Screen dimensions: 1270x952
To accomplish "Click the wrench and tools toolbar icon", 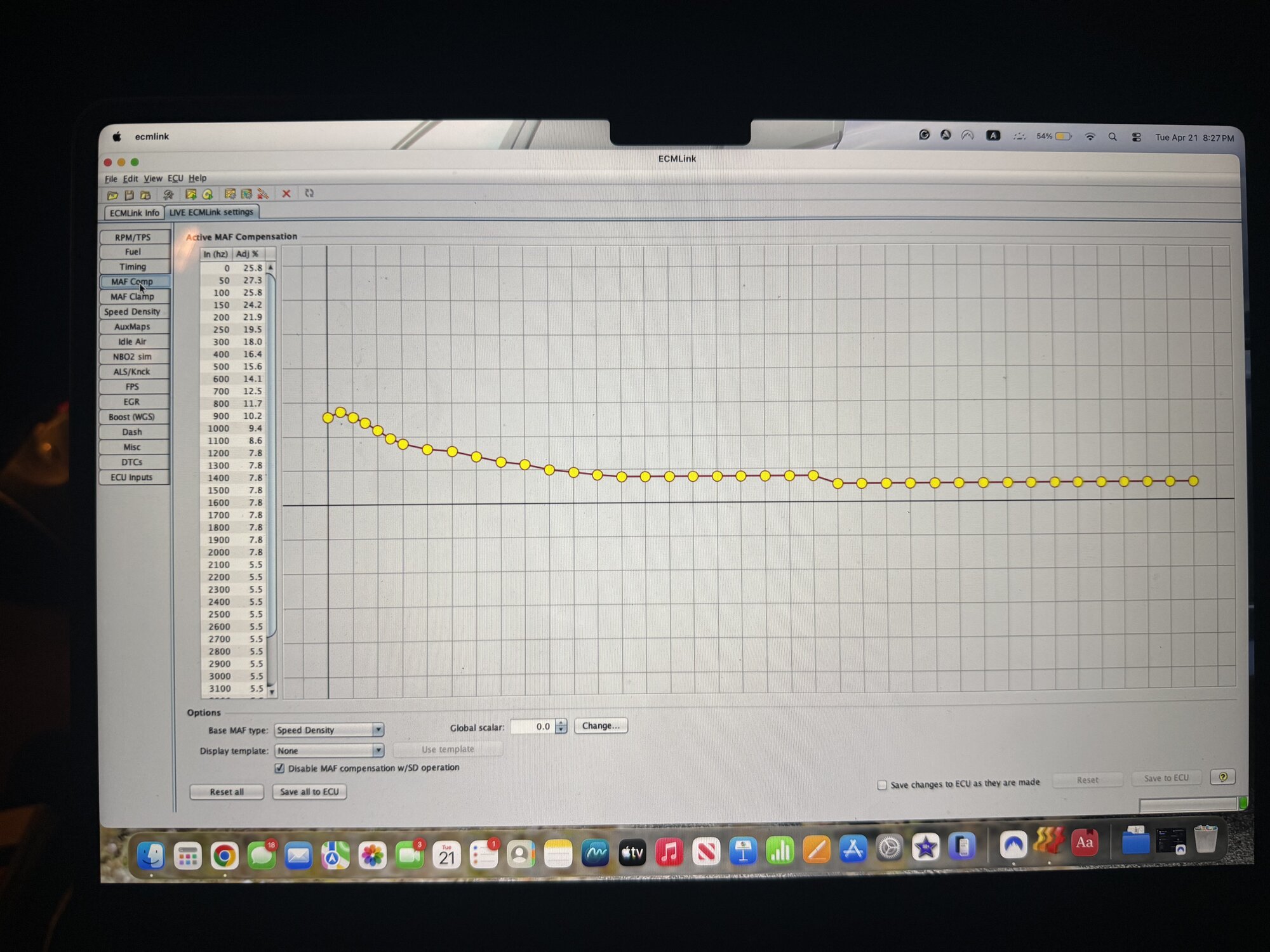I will 168,195.
